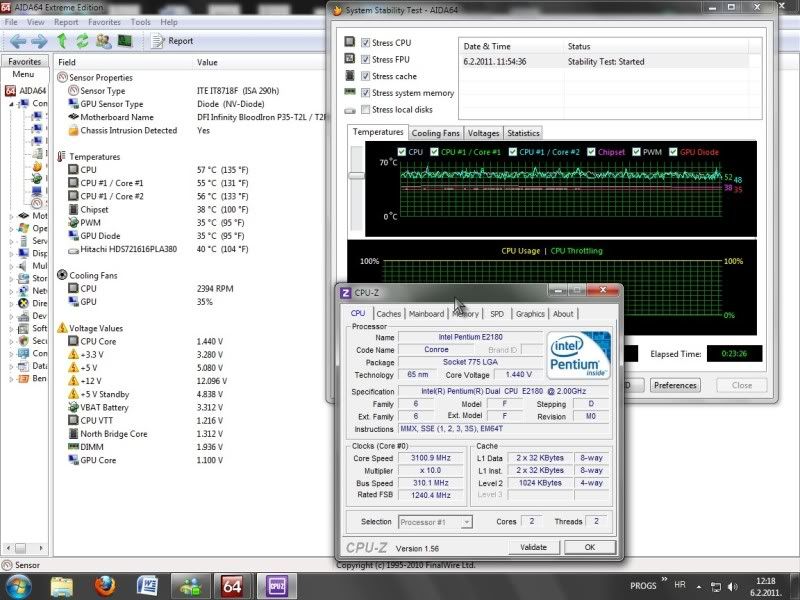Click the Hitachi hard drive row icon
This screenshot has height=600, width=800.
click(73, 249)
